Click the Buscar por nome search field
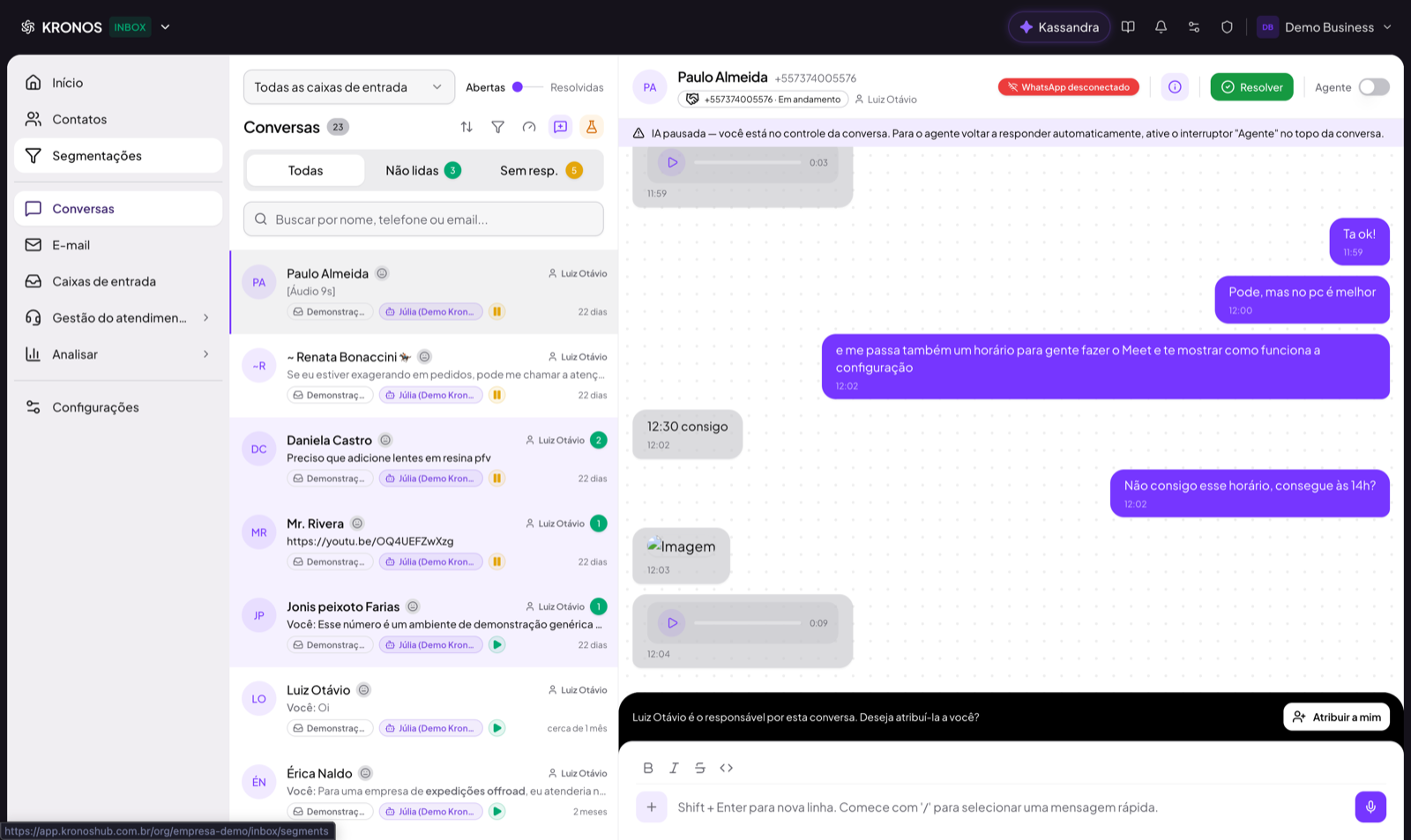 tap(423, 219)
